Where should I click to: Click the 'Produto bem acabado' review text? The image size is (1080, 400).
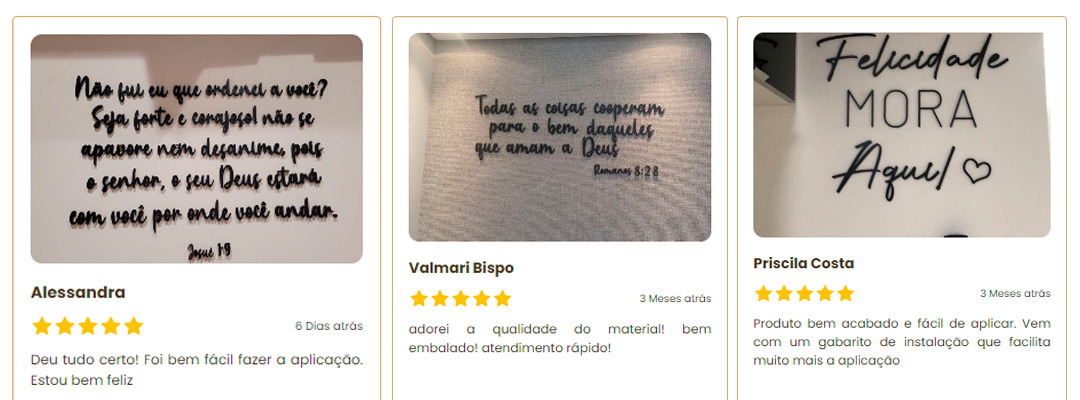click(x=902, y=342)
